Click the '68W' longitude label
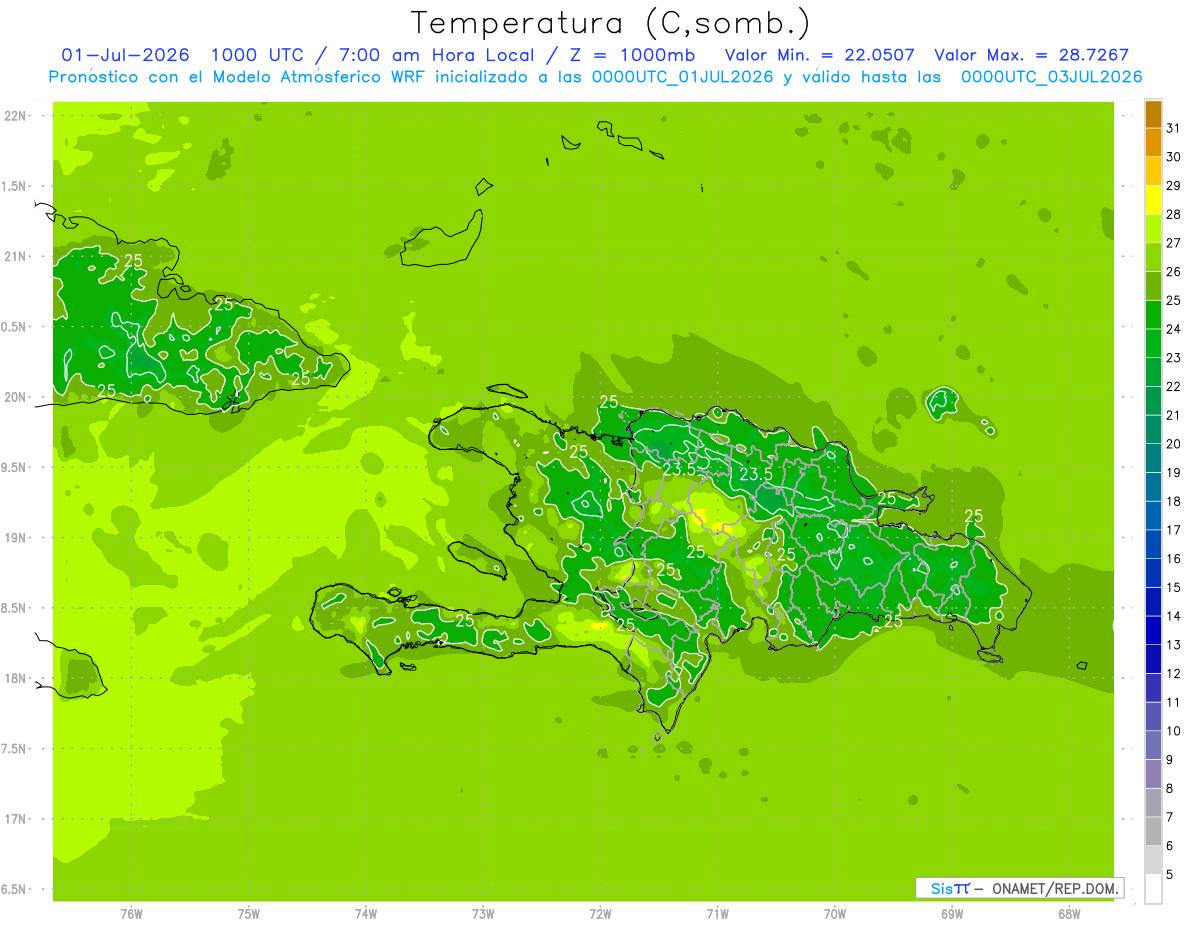The image size is (1200, 927). (1069, 913)
